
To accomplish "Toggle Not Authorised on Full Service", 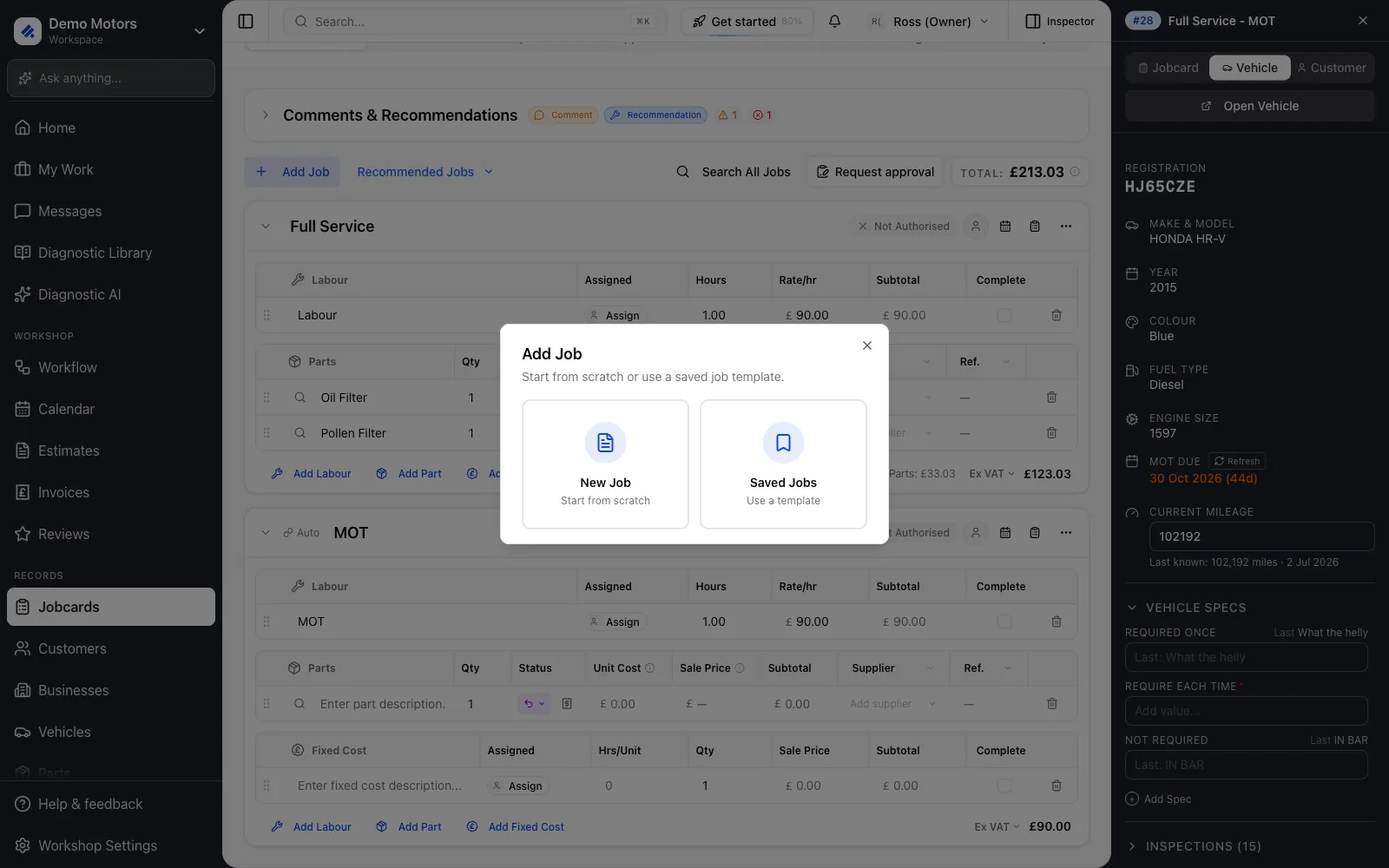I will [903, 227].
